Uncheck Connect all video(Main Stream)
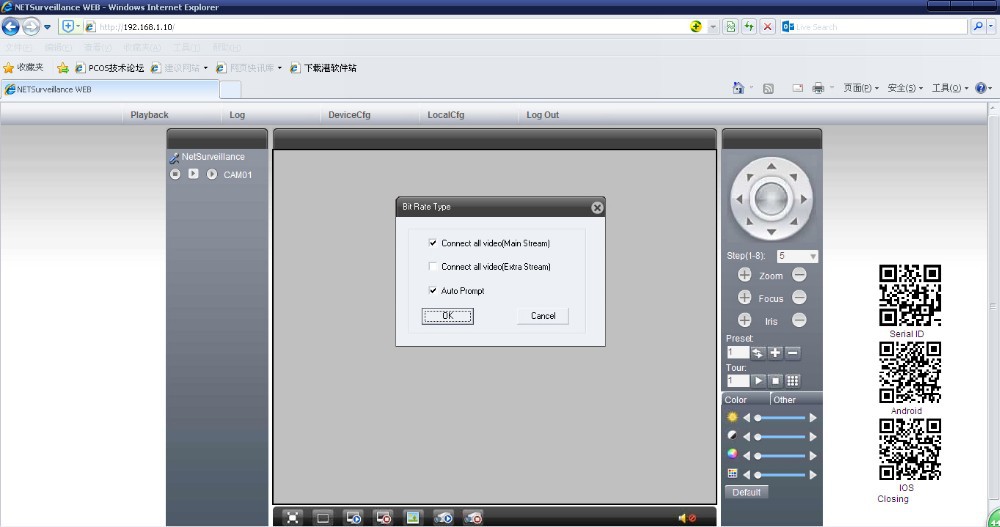Image resolution: width=1000 pixels, height=527 pixels. click(x=432, y=243)
